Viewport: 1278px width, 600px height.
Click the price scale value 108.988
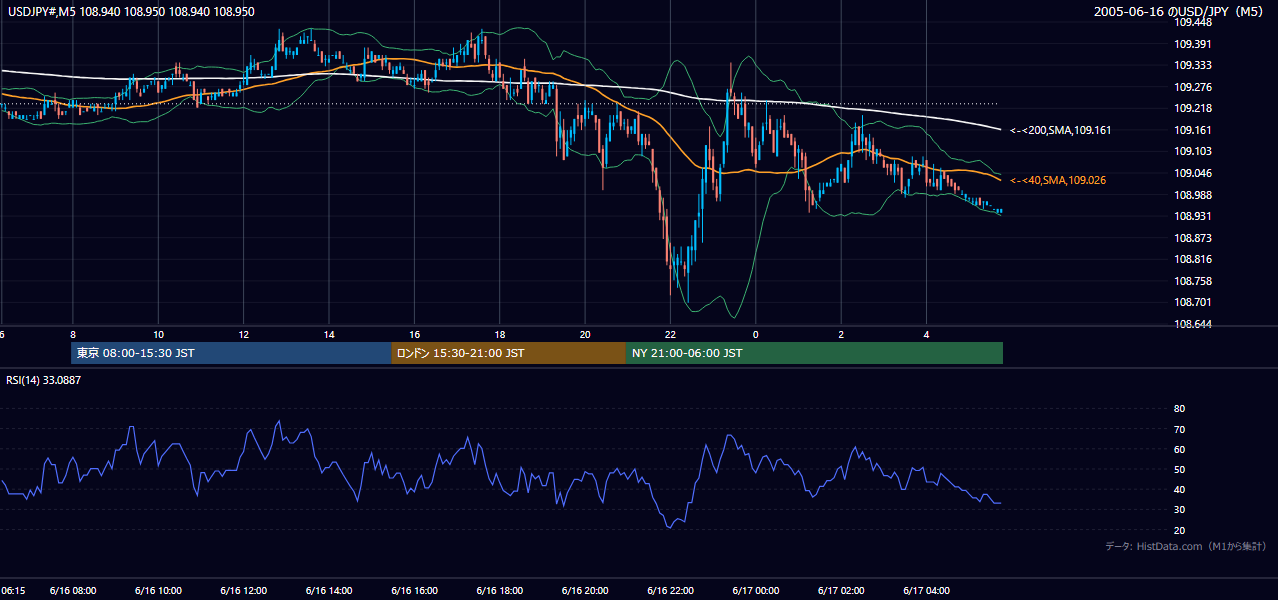(x=1193, y=195)
